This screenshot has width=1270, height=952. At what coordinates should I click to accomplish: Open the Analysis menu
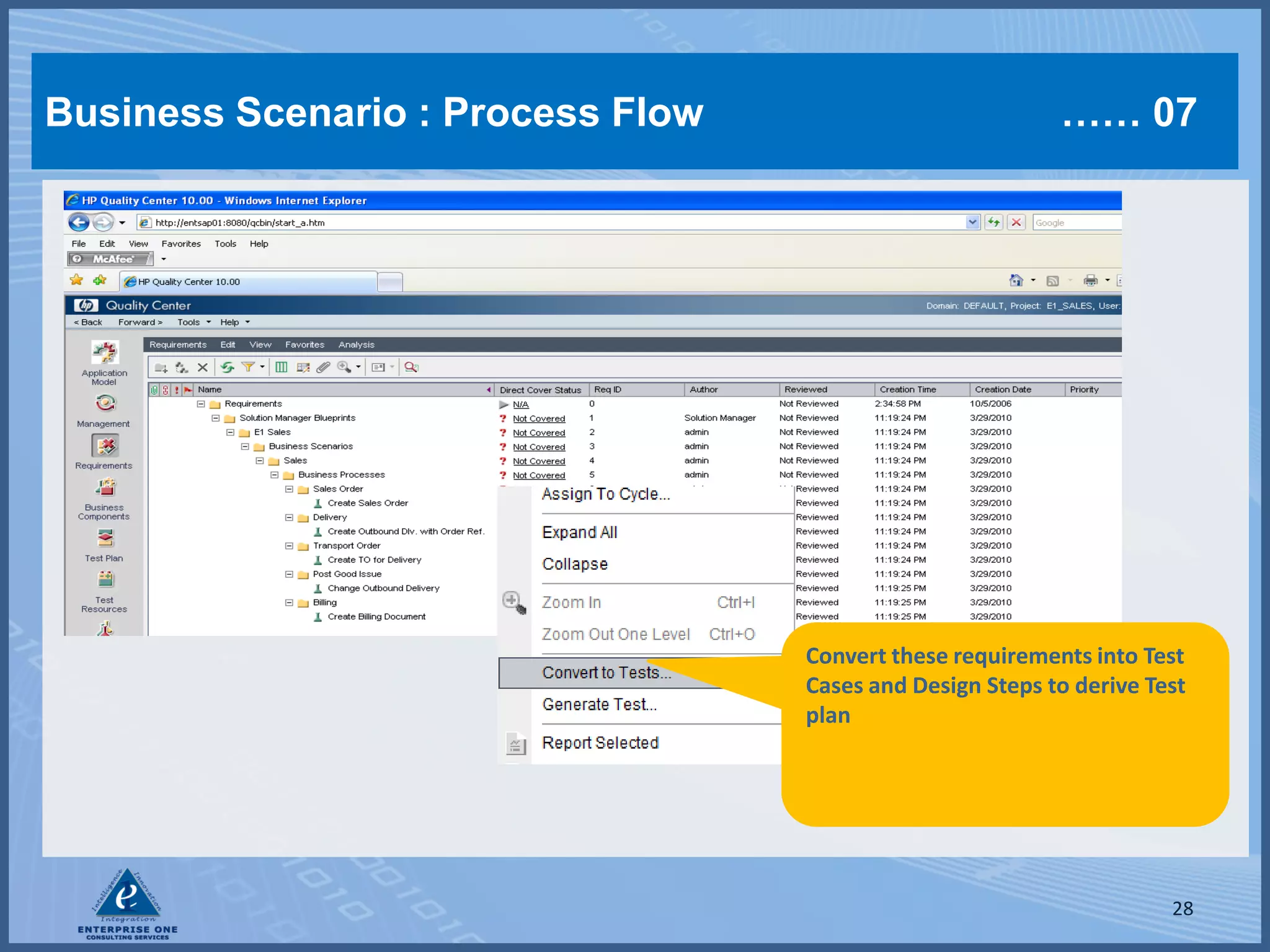357,345
